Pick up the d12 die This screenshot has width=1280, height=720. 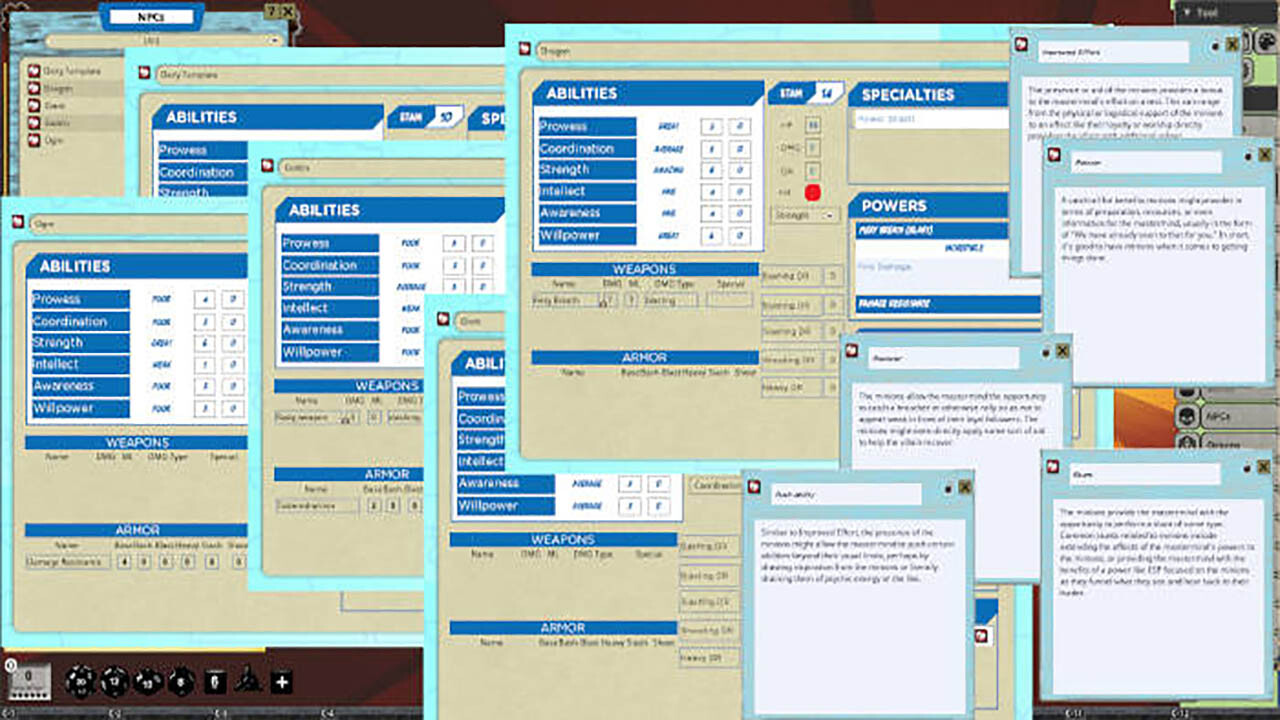click(115, 680)
